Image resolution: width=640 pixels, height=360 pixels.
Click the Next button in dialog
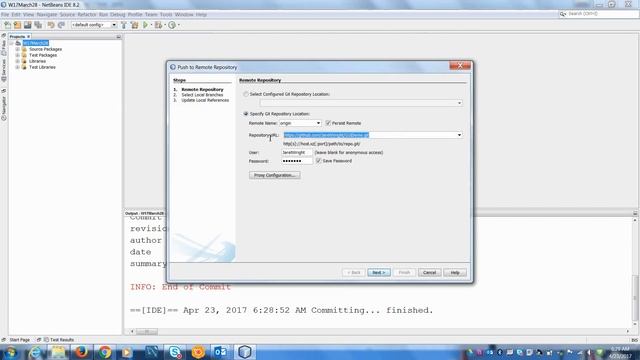379,272
